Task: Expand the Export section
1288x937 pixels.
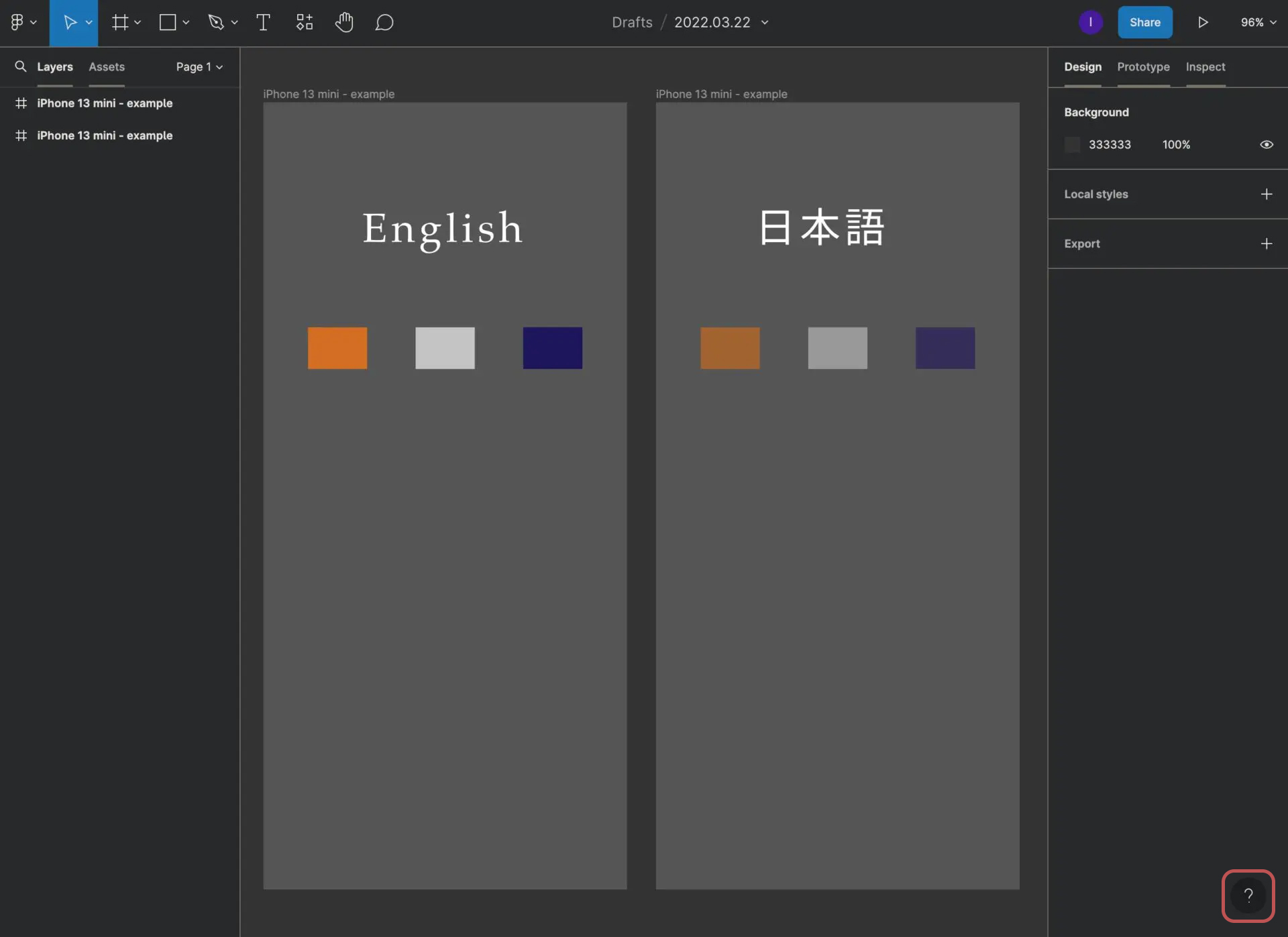Action: tap(1265, 243)
